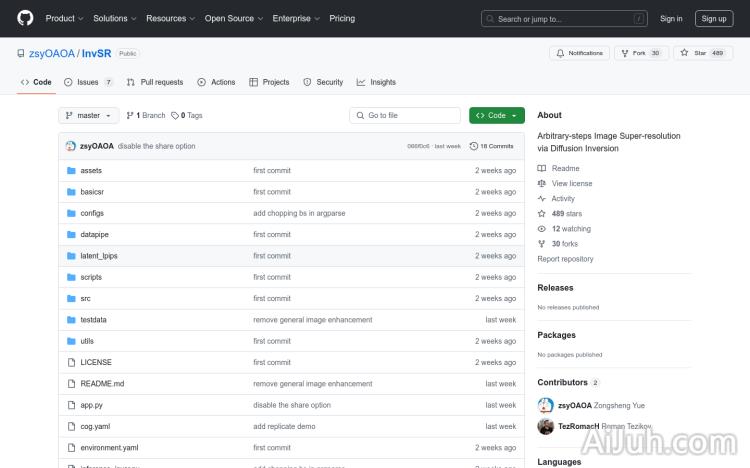The image size is (750, 468).
Task: Open the View license link
Action: pos(571,184)
